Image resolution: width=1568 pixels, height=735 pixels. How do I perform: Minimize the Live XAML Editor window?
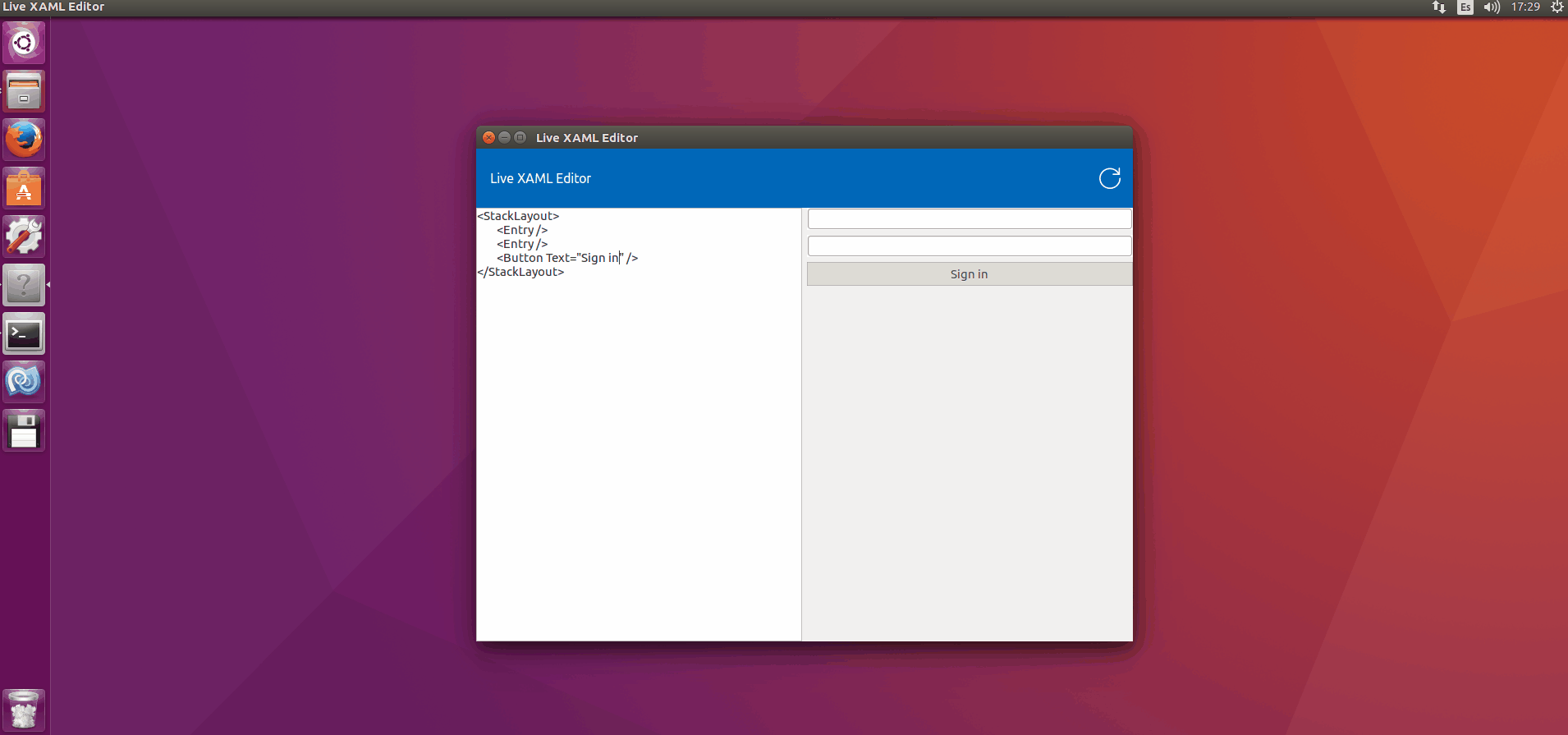click(x=504, y=137)
